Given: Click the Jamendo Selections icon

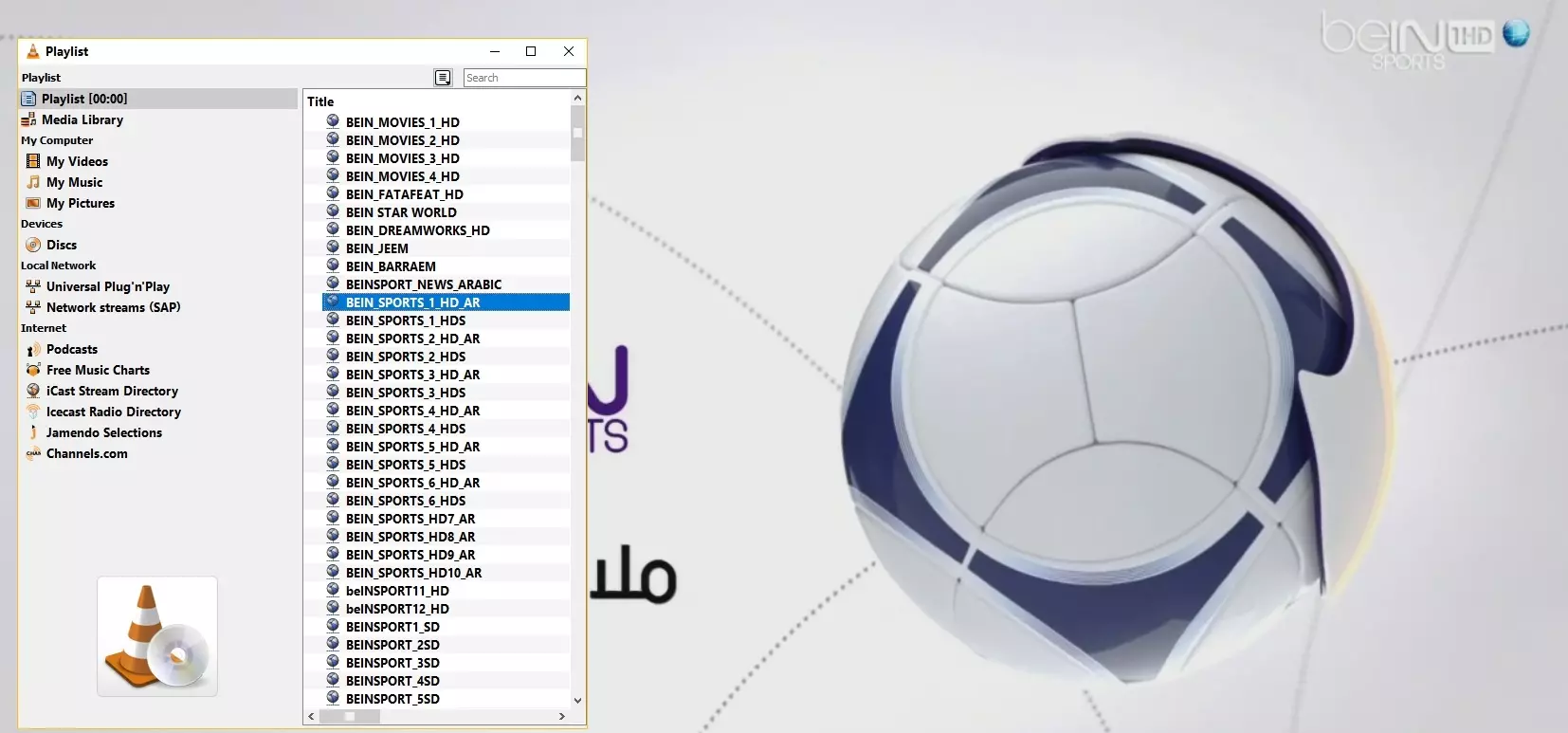Looking at the screenshot, I should coord(33,432).
